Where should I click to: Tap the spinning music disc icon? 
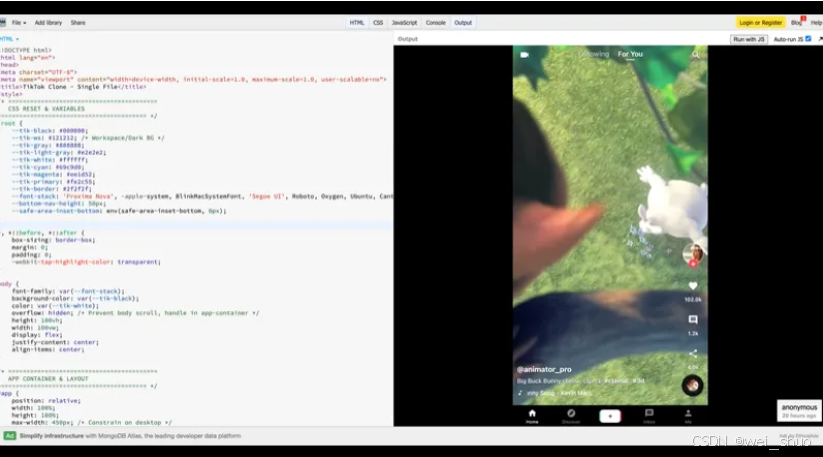[x=692, y=385]
